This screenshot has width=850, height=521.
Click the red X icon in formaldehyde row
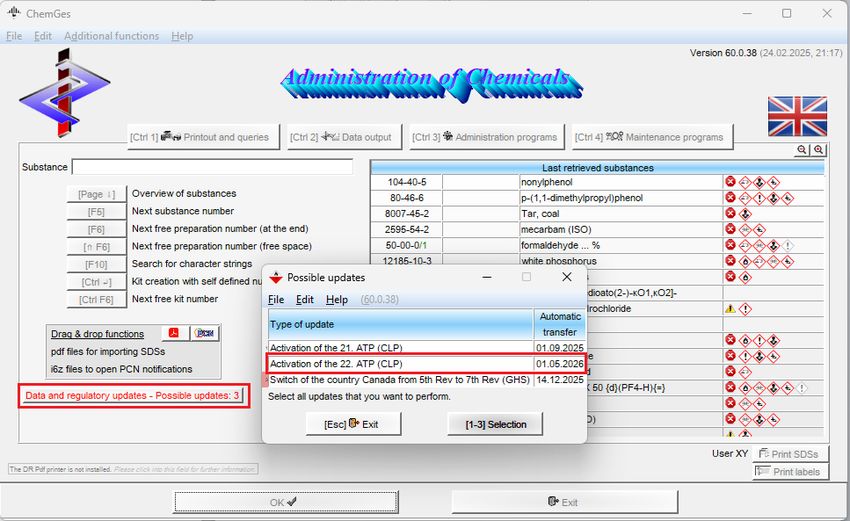[730, 245]
